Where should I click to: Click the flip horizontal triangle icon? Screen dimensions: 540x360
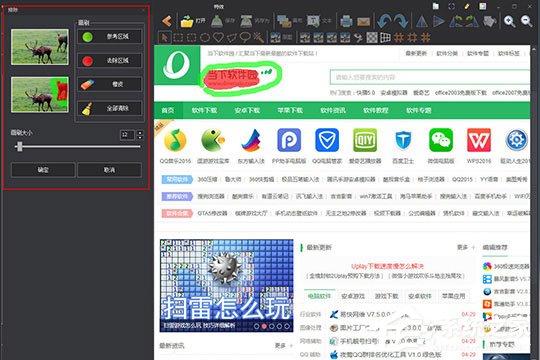point(422,21)
